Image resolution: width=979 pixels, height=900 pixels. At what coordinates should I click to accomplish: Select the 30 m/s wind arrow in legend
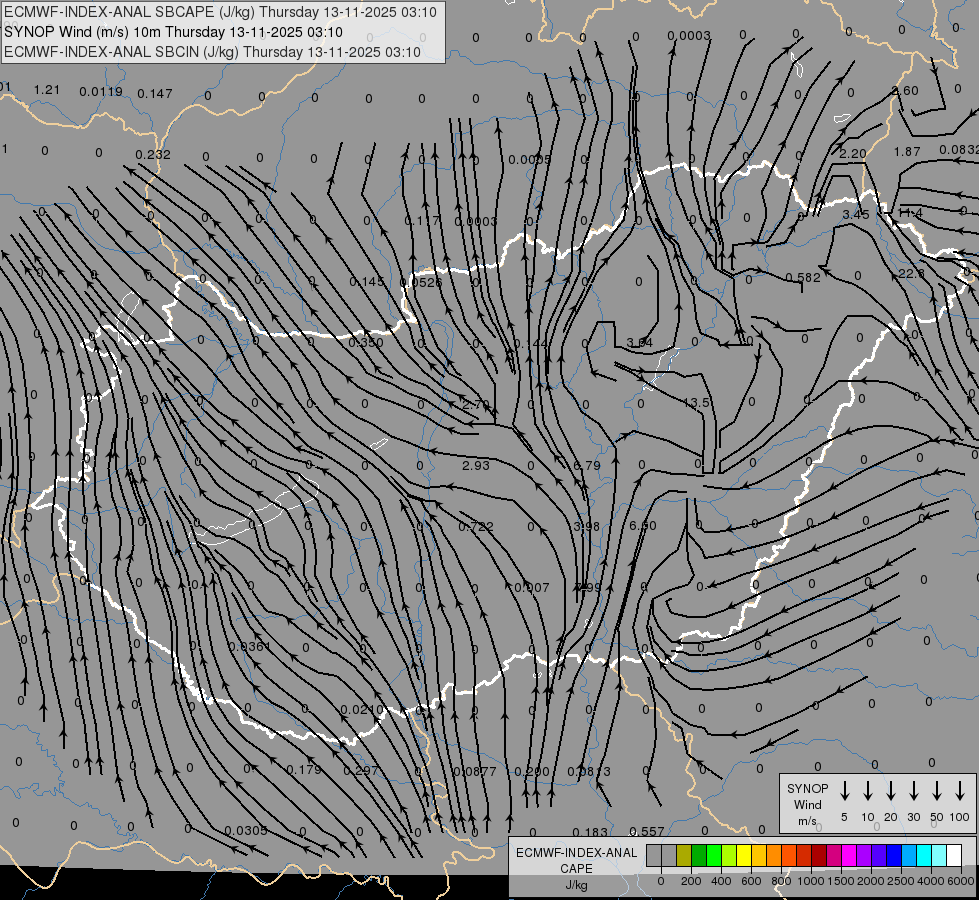(x=913, y=791)
